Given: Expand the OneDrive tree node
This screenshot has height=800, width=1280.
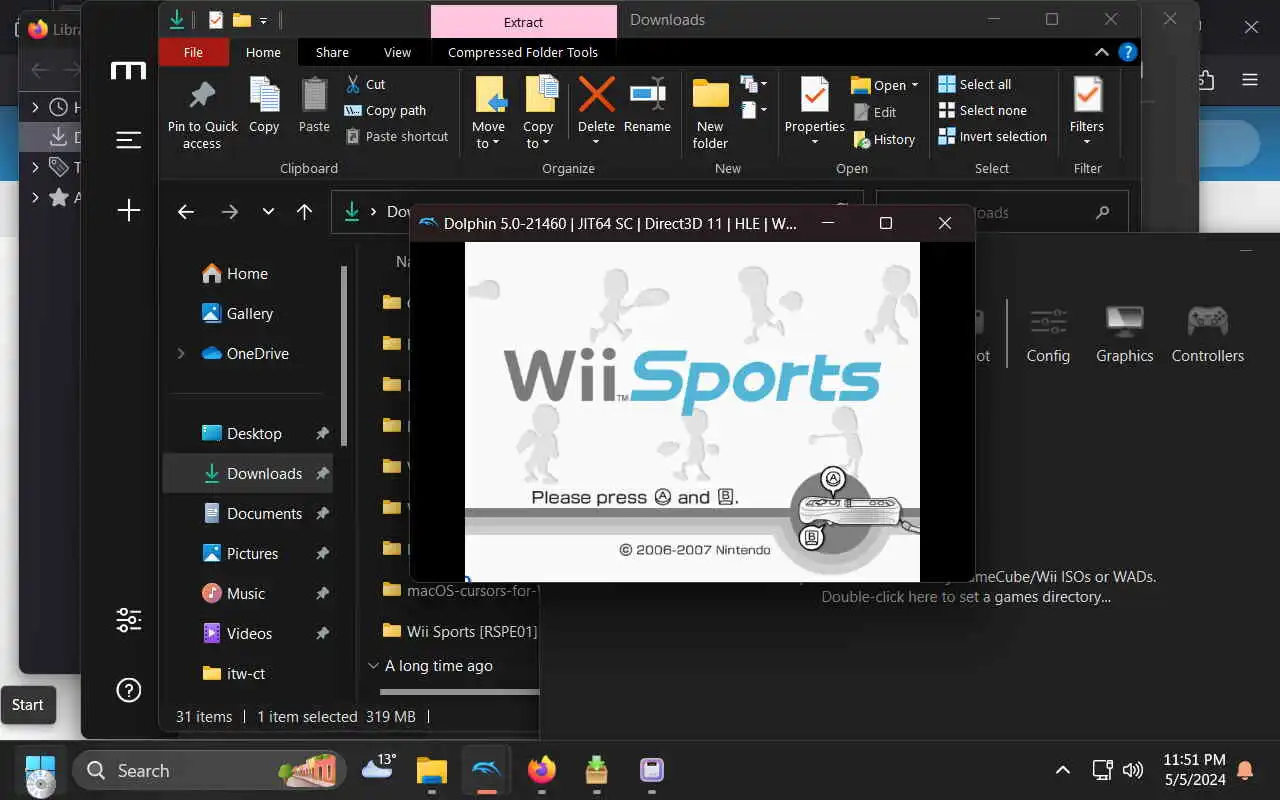Looking at the screenshot, I should point(181,353).
